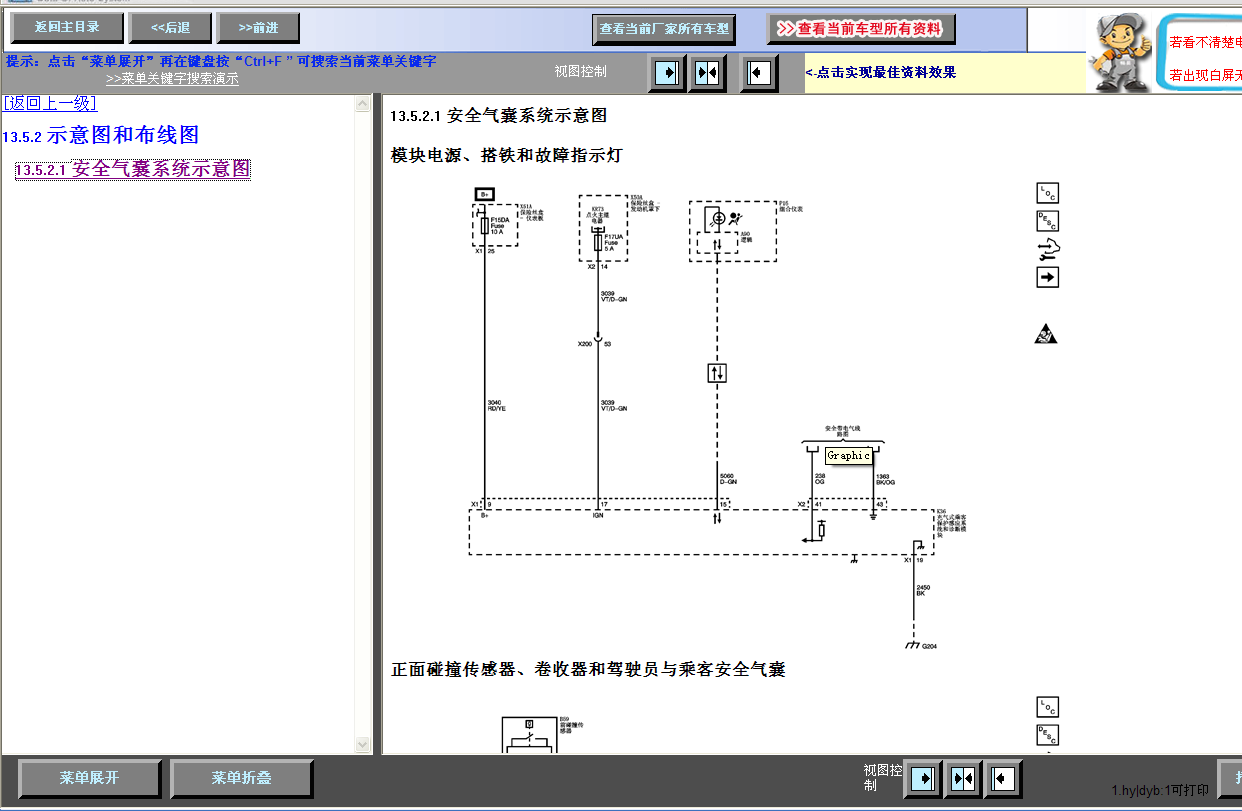Viewport: 1242px width, 811px height.
Task: Expand the menu with 菜单展开 button
Action: tap(90, 778)
